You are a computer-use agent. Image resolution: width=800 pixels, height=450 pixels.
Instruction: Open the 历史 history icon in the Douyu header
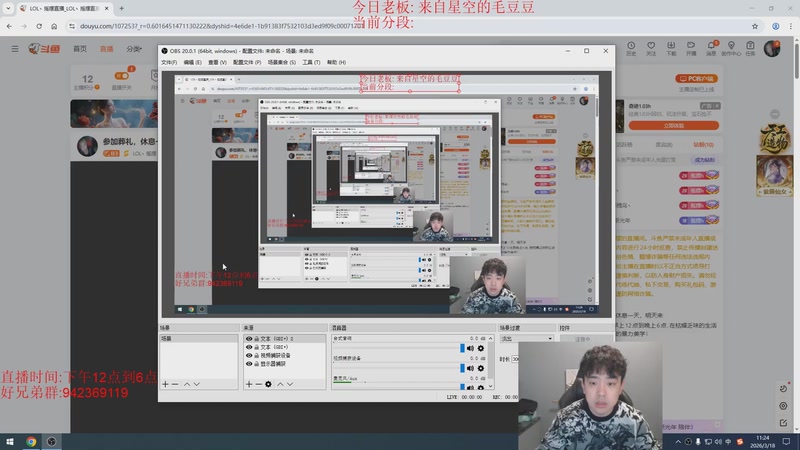click(631, 48)
